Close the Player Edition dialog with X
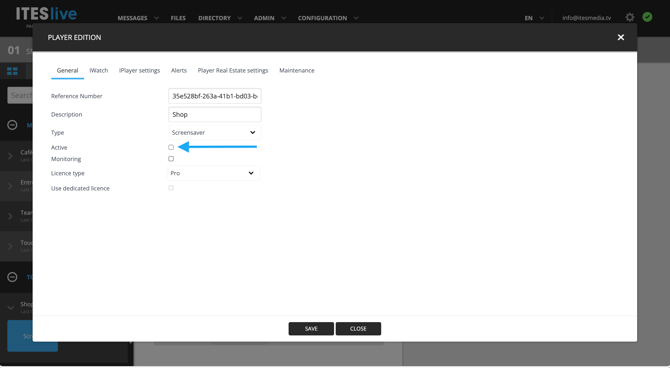This screenshot has width=670, height=368. 621,38
